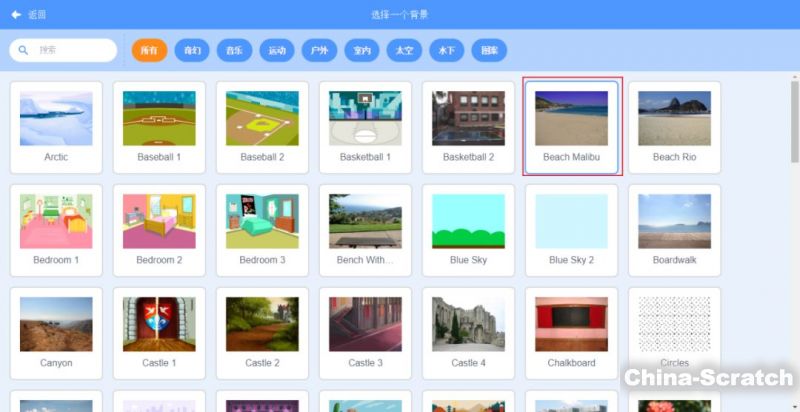Screen dimensions: 800x412
Task: Select the Basketball 2 backdrop
Action: tap(468, 127)
